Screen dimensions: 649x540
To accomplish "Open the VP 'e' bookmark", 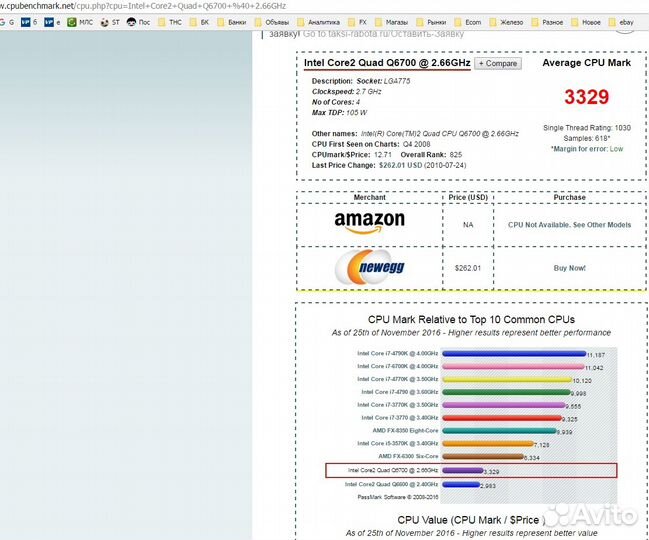I will tap(52, 22).
